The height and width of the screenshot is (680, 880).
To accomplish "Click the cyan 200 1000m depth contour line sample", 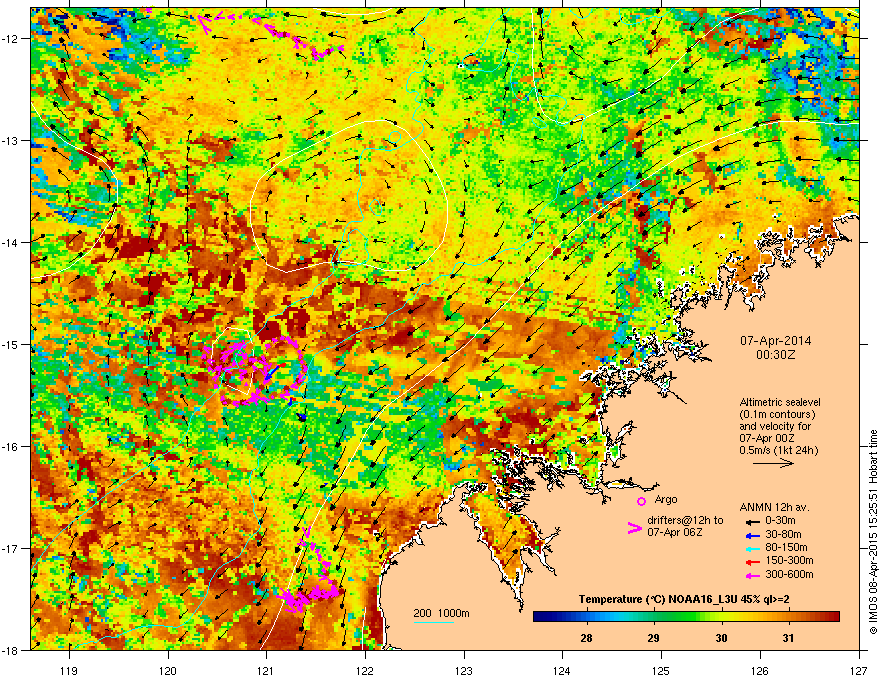I will [x=433, y=622].
